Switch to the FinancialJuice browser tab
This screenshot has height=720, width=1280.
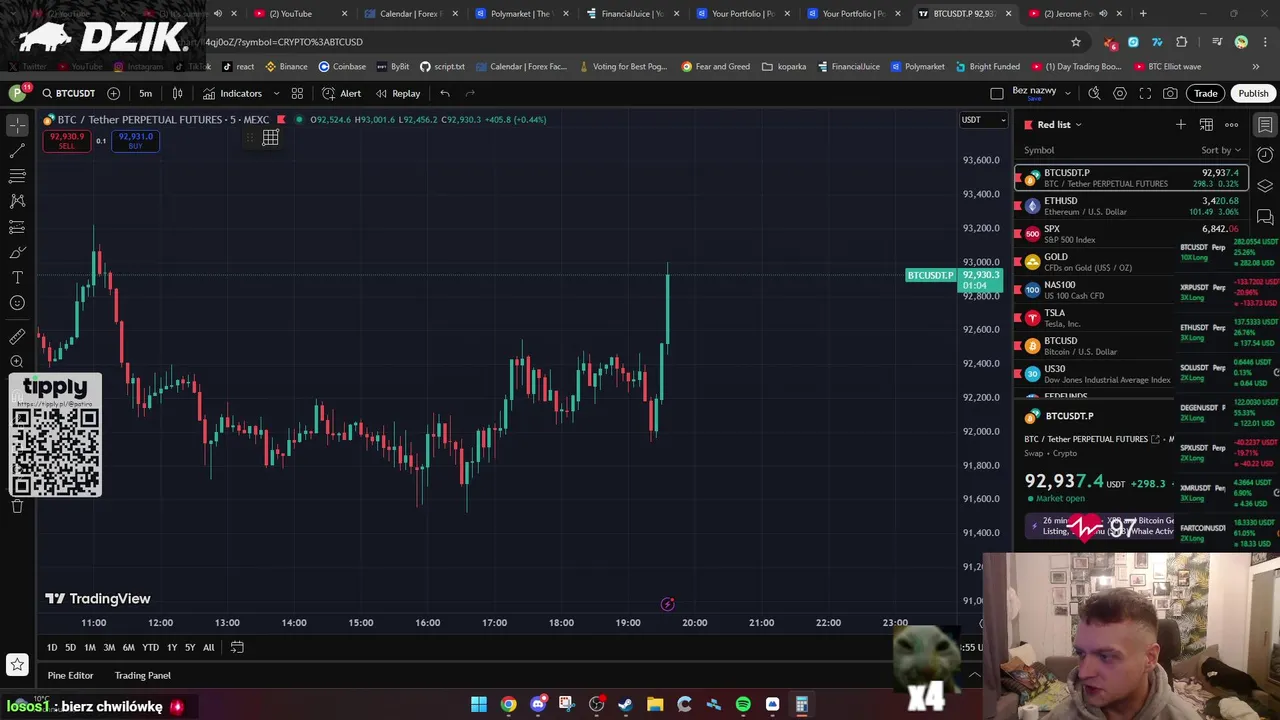click(x=630, y=13)
